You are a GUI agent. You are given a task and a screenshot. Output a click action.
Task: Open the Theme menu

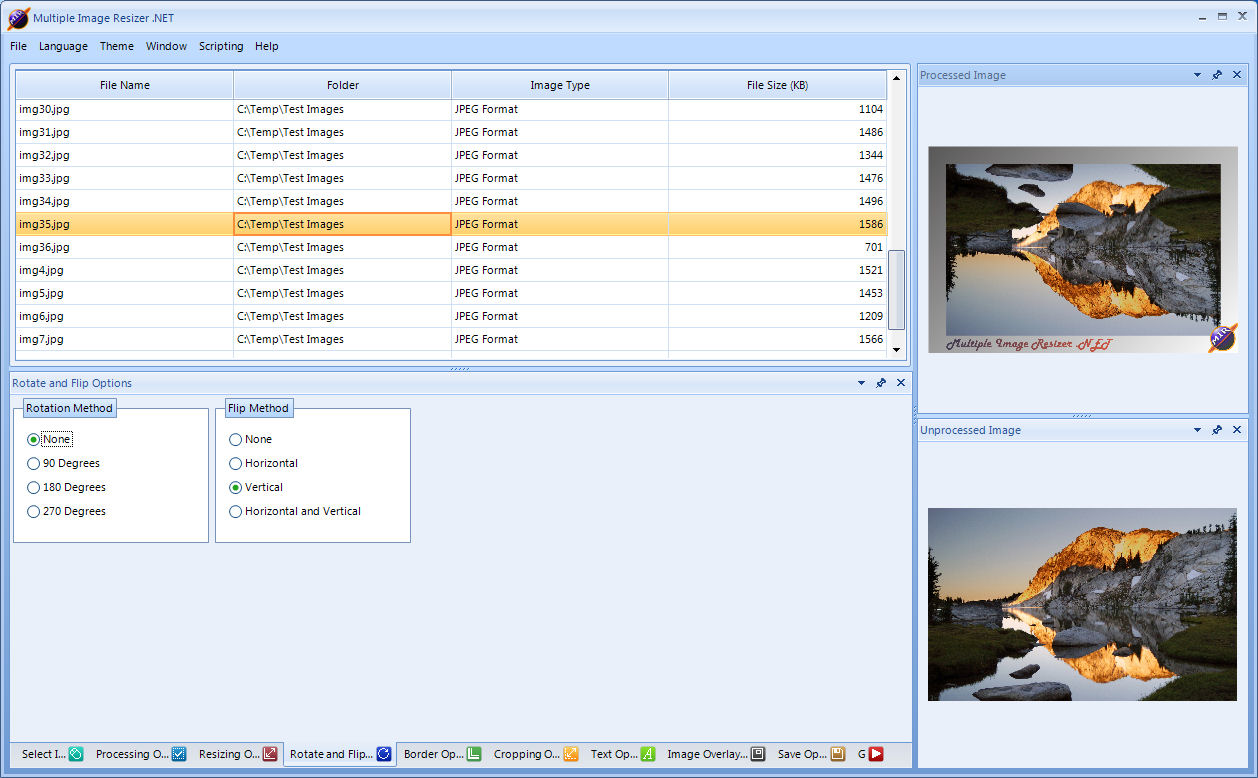click(x=116, y=46)
